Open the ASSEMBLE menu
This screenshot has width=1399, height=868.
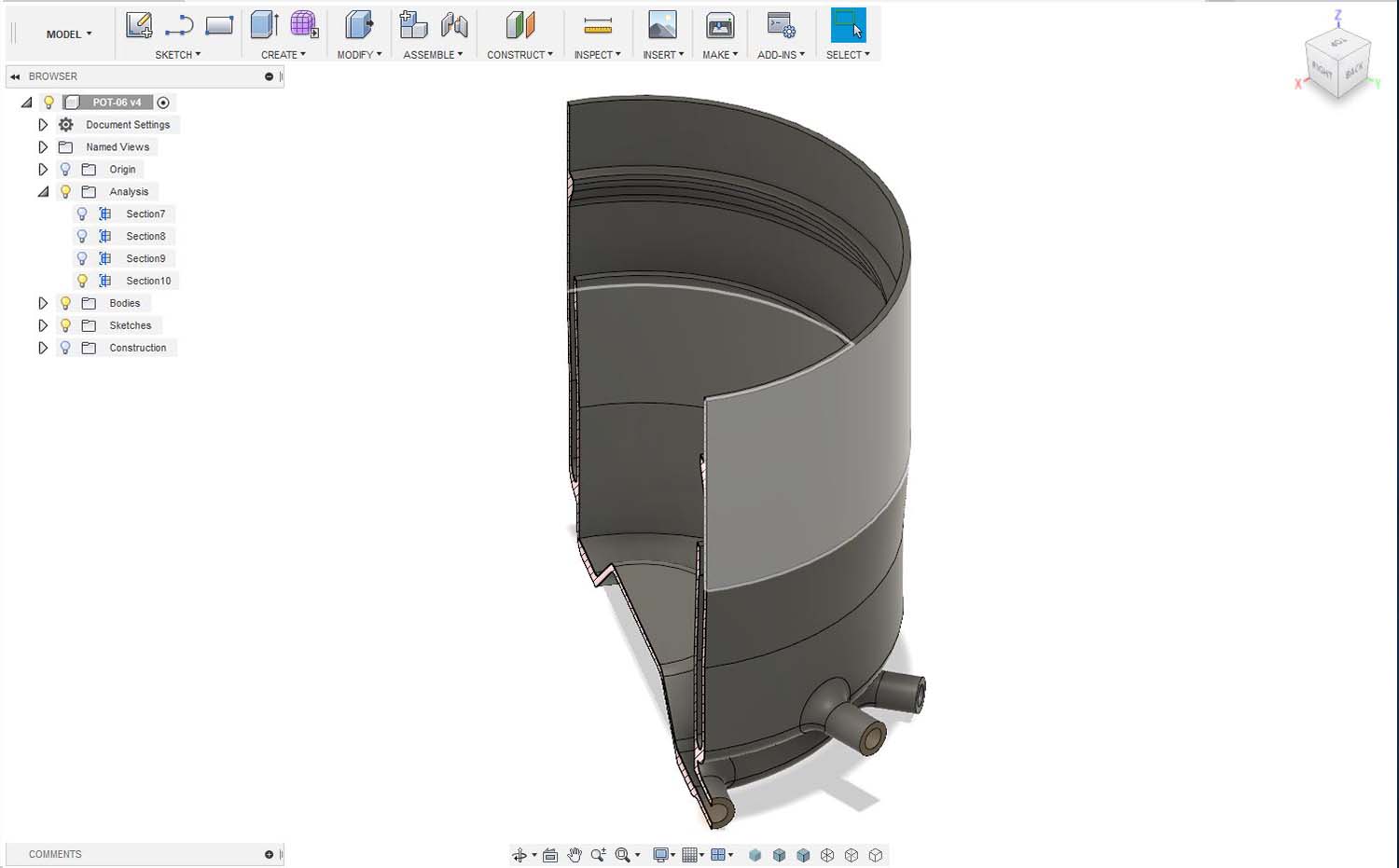pos(433,55)
